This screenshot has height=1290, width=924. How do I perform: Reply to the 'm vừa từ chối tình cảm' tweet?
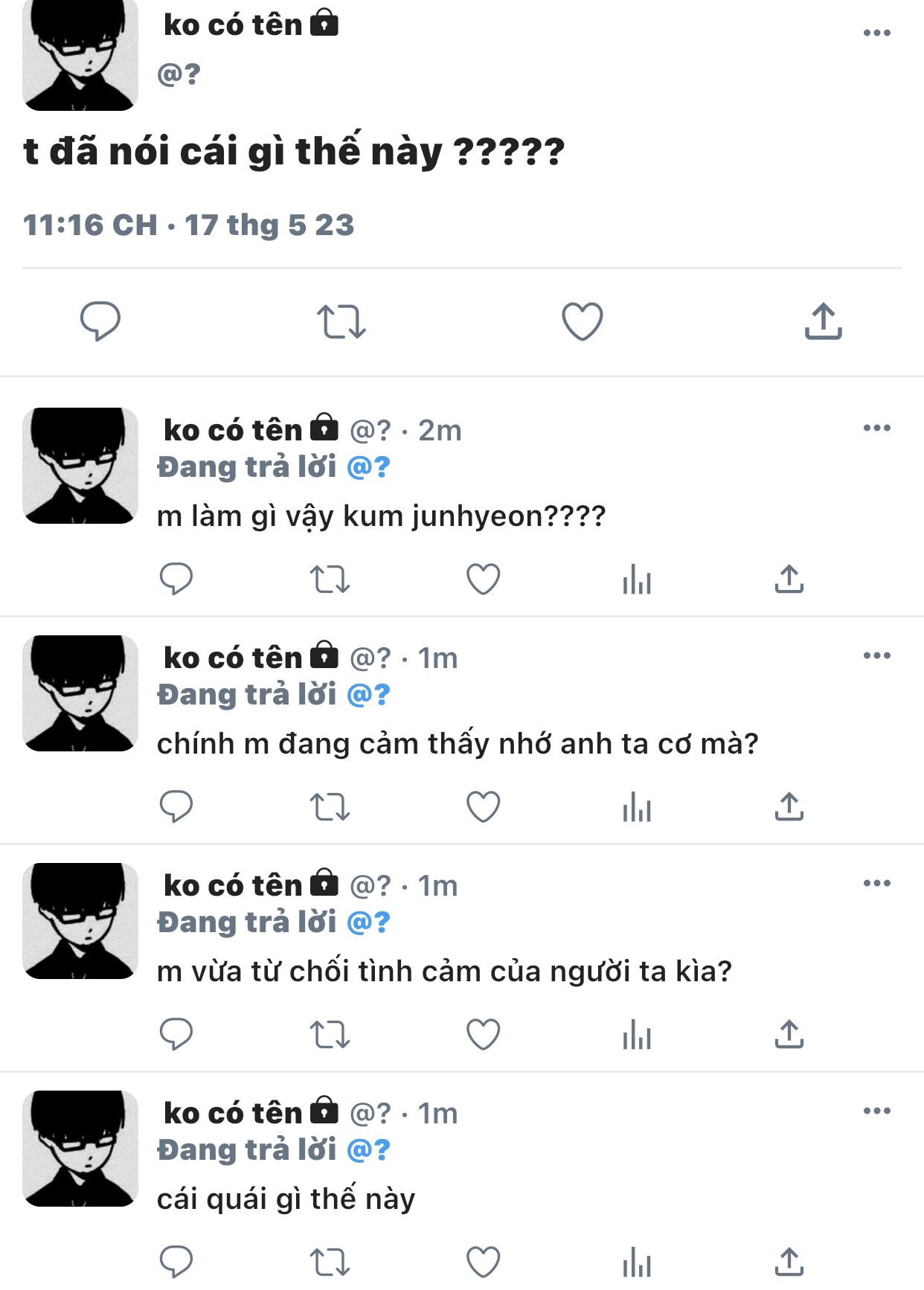point(176,1034)
